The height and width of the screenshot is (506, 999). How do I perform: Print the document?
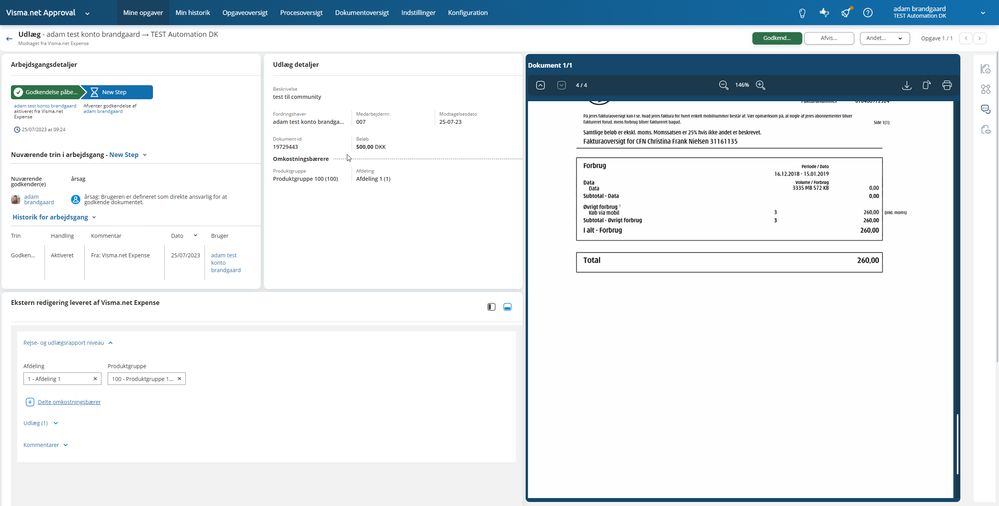coord(947,85)
